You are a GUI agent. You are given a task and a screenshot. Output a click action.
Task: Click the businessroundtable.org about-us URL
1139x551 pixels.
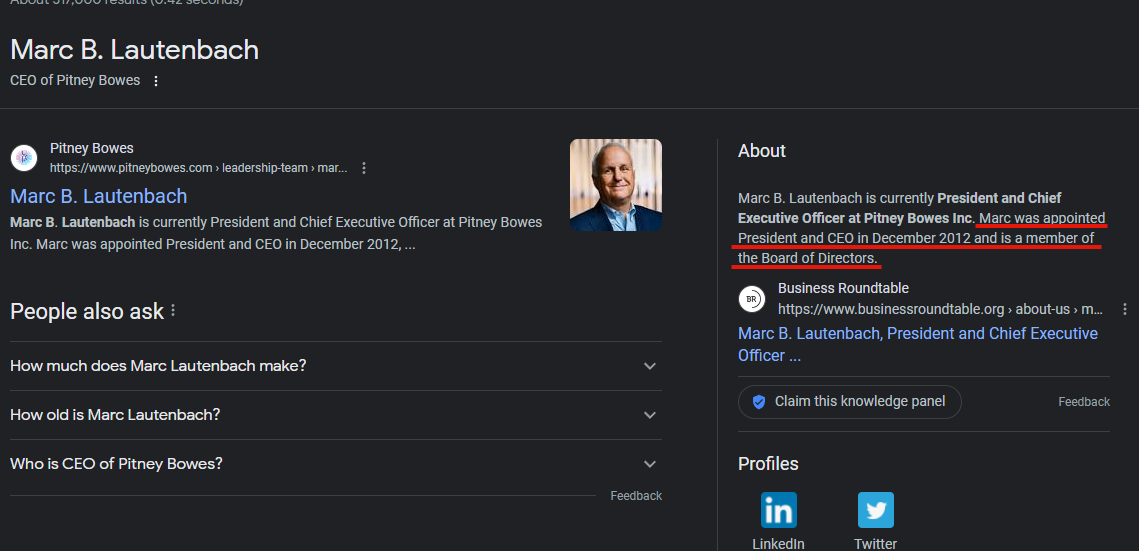(941, 309)
